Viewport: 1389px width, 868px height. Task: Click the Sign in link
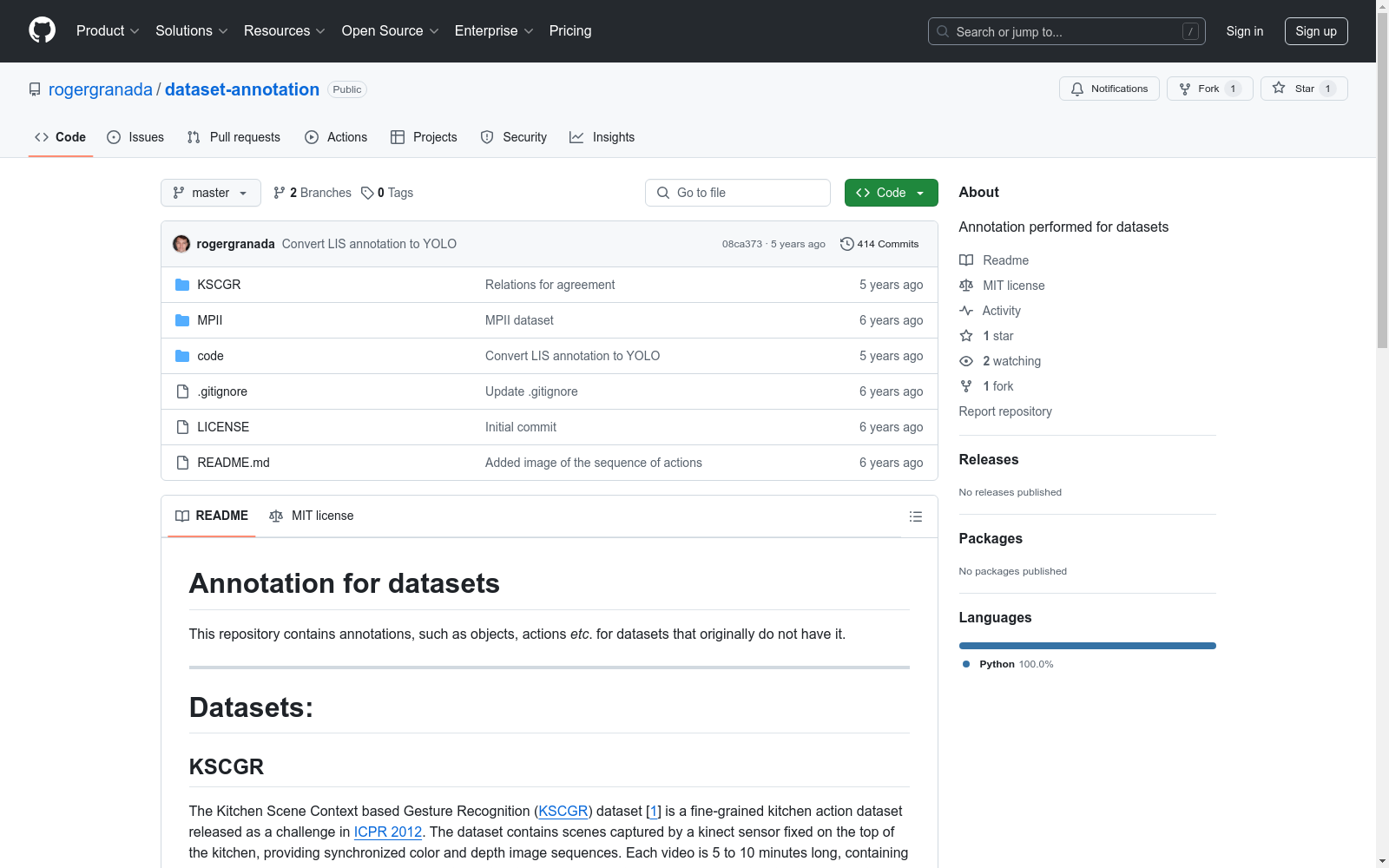(1245, 31)
